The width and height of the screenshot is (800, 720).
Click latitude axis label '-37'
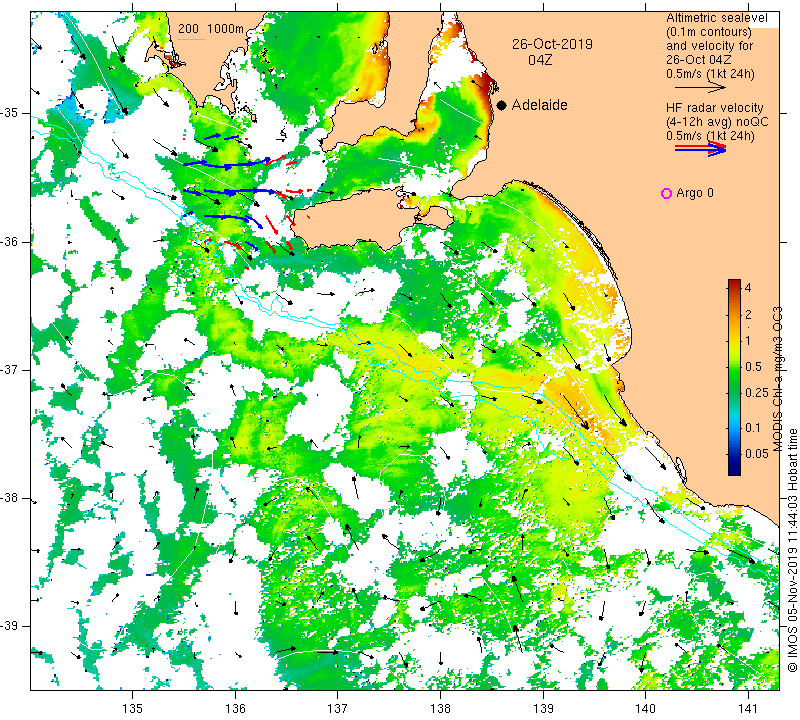coord(10,369)
